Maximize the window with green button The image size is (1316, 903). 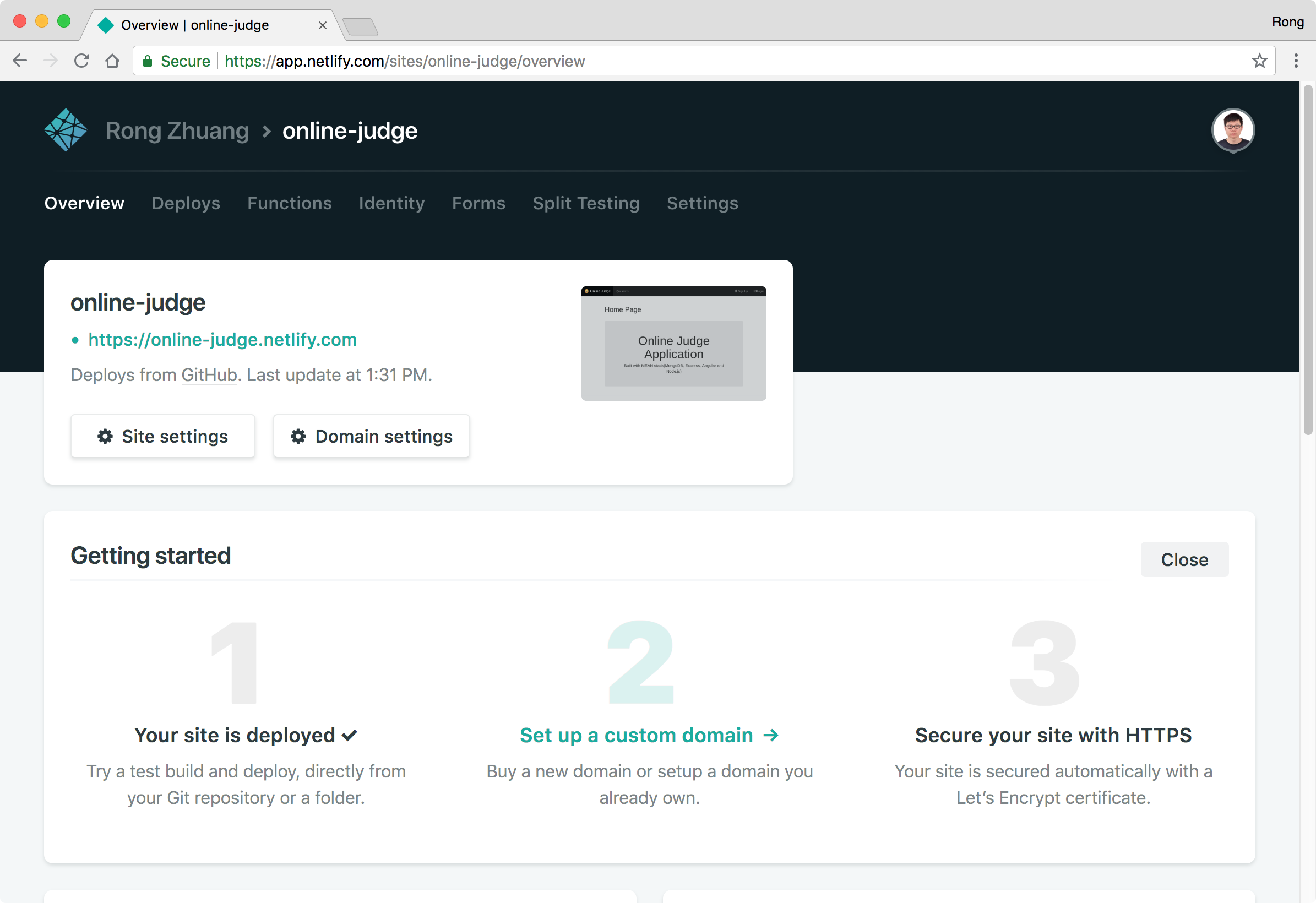click(x=64, y=21)
